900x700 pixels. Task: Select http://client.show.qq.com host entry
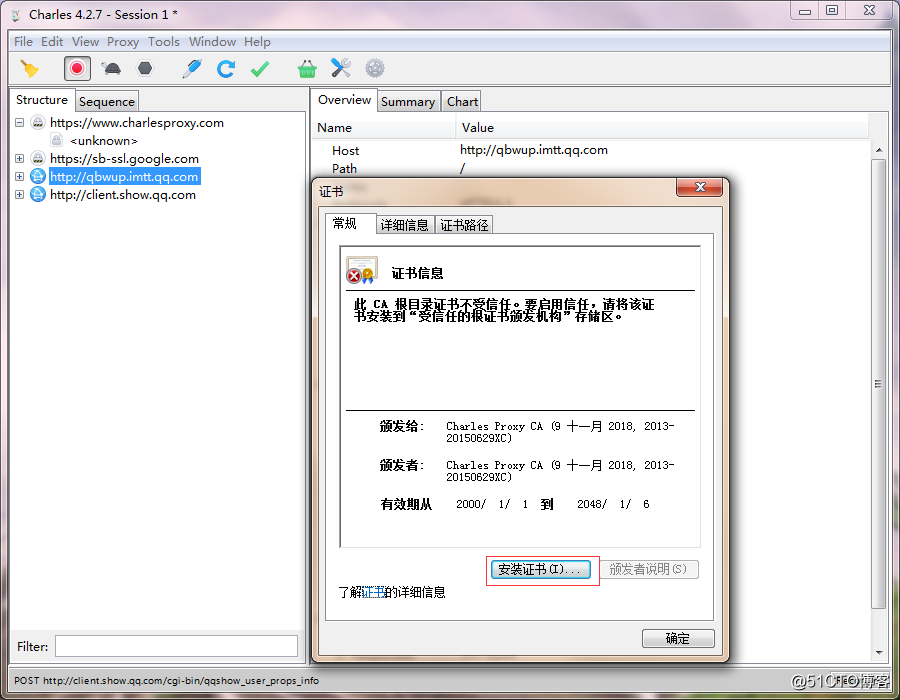(123, 195)
